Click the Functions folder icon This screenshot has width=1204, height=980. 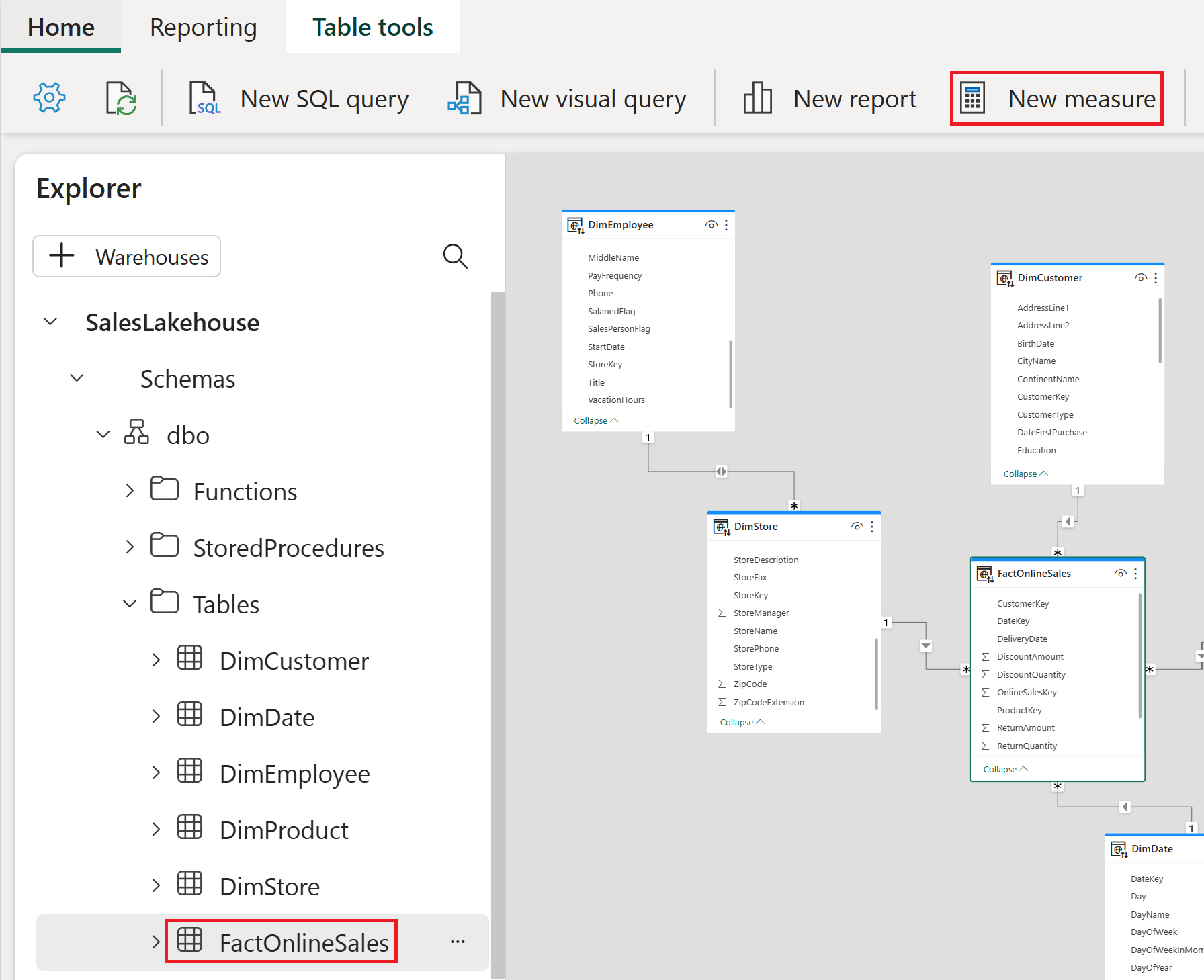click(164, 488)
